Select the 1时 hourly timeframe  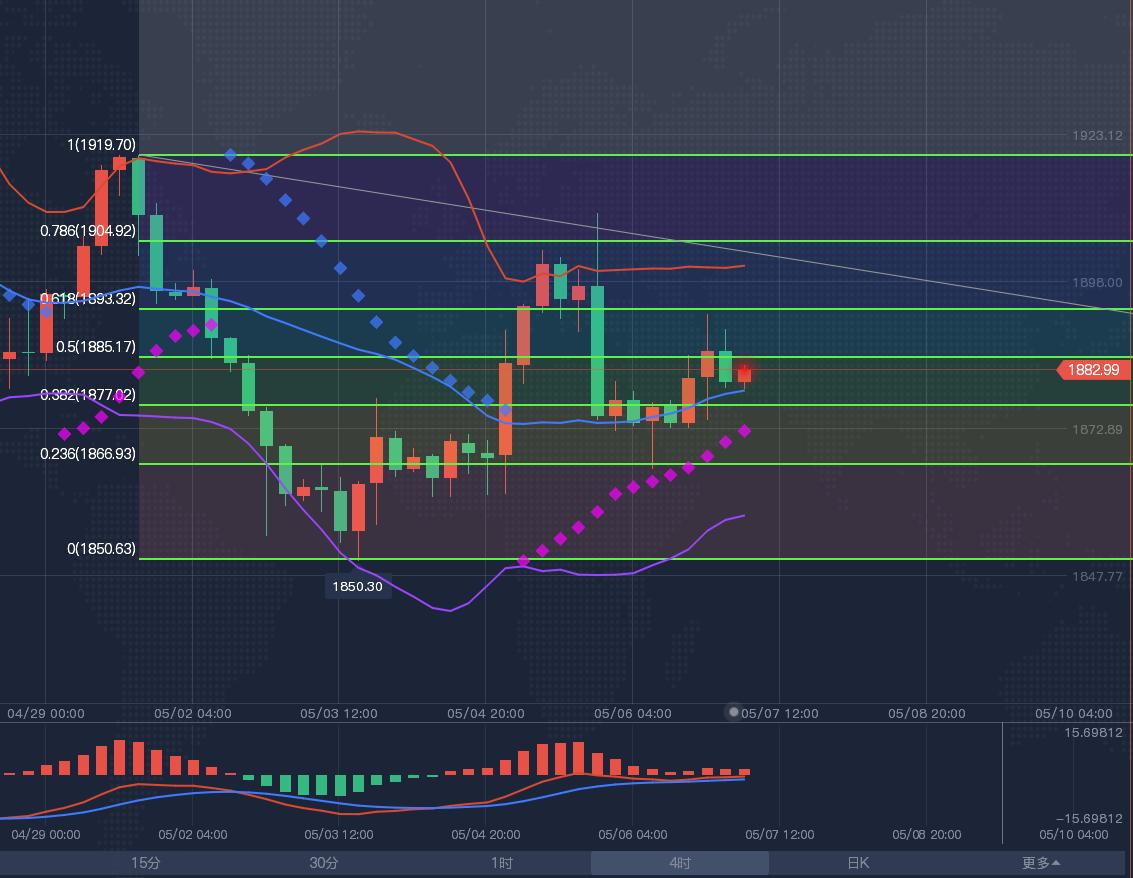(x=500, y=862)
